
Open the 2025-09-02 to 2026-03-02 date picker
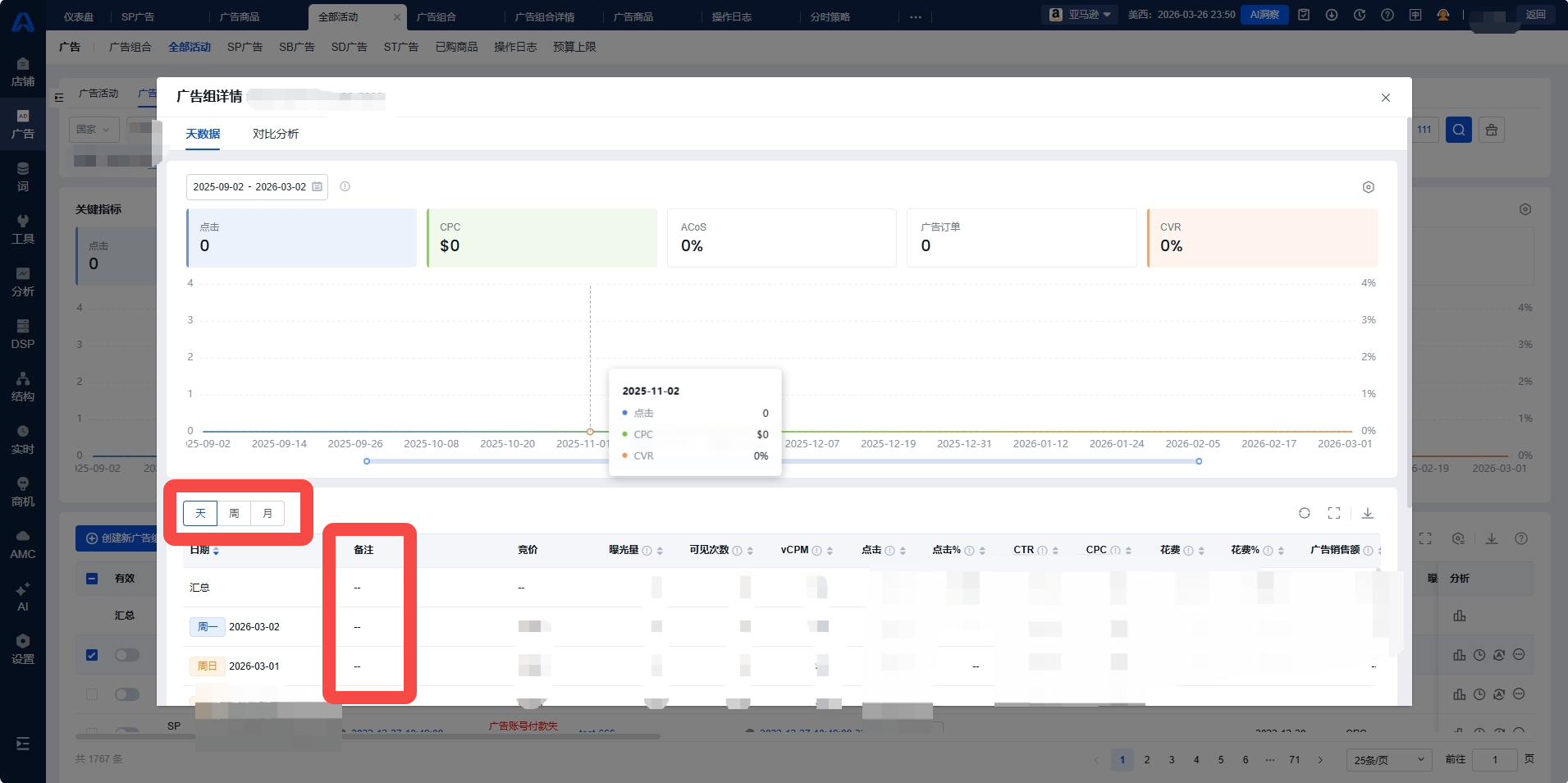(x=257, y=187)
